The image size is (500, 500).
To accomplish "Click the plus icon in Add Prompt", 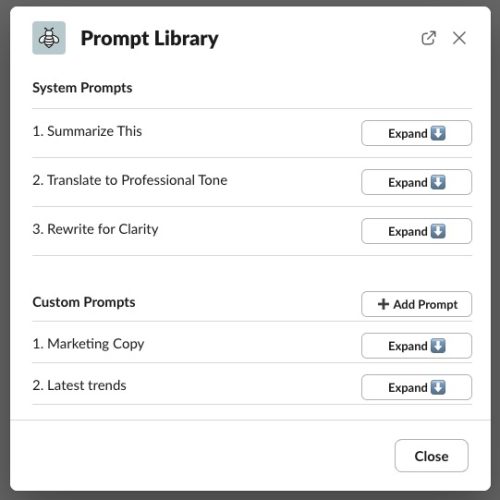I will tap(383, 304).
